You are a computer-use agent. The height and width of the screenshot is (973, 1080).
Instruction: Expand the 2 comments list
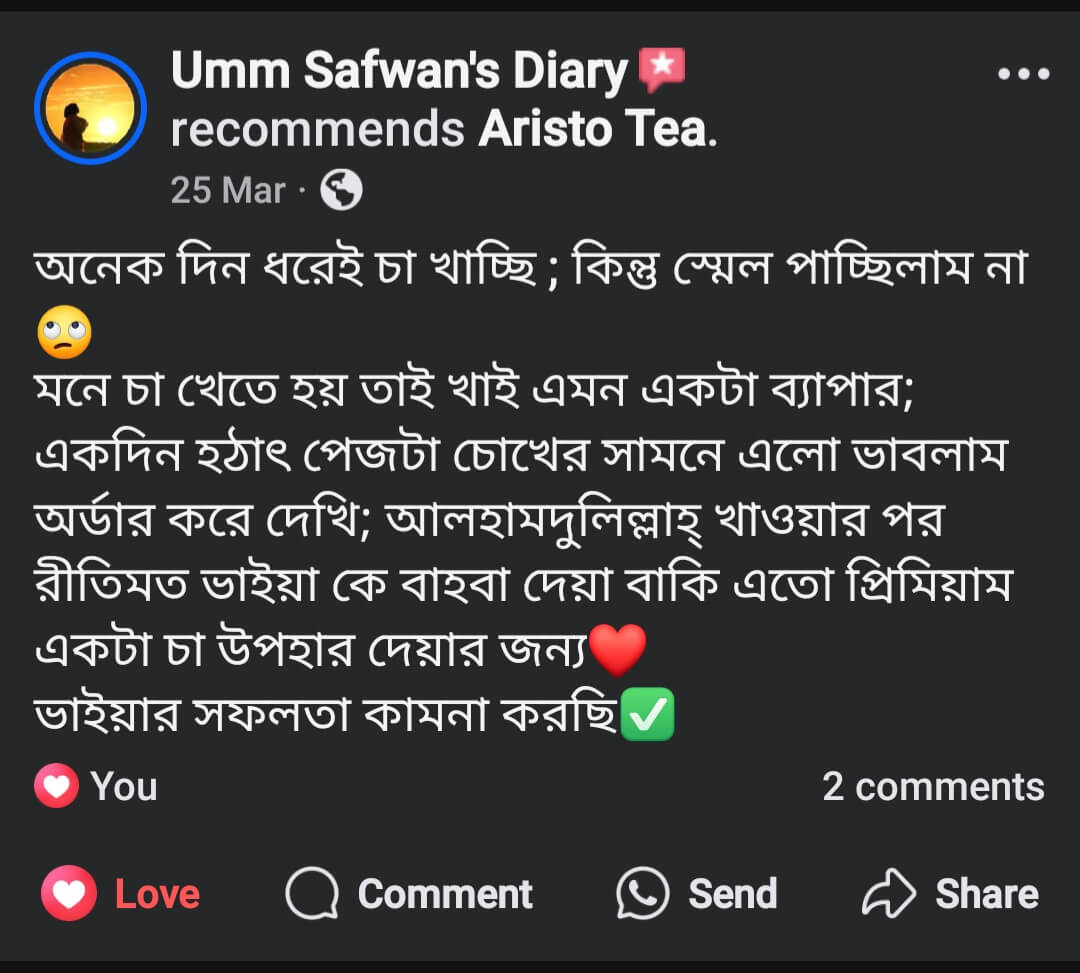[932, 787]
